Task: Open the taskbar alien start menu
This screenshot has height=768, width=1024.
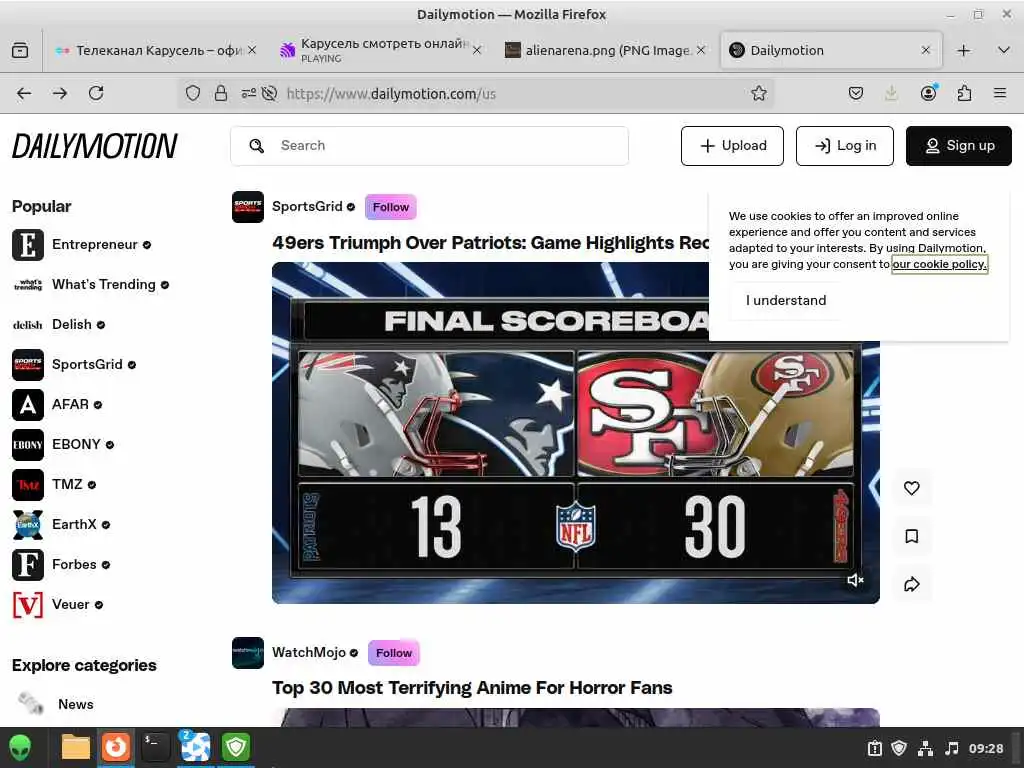Action: (20, 747)
